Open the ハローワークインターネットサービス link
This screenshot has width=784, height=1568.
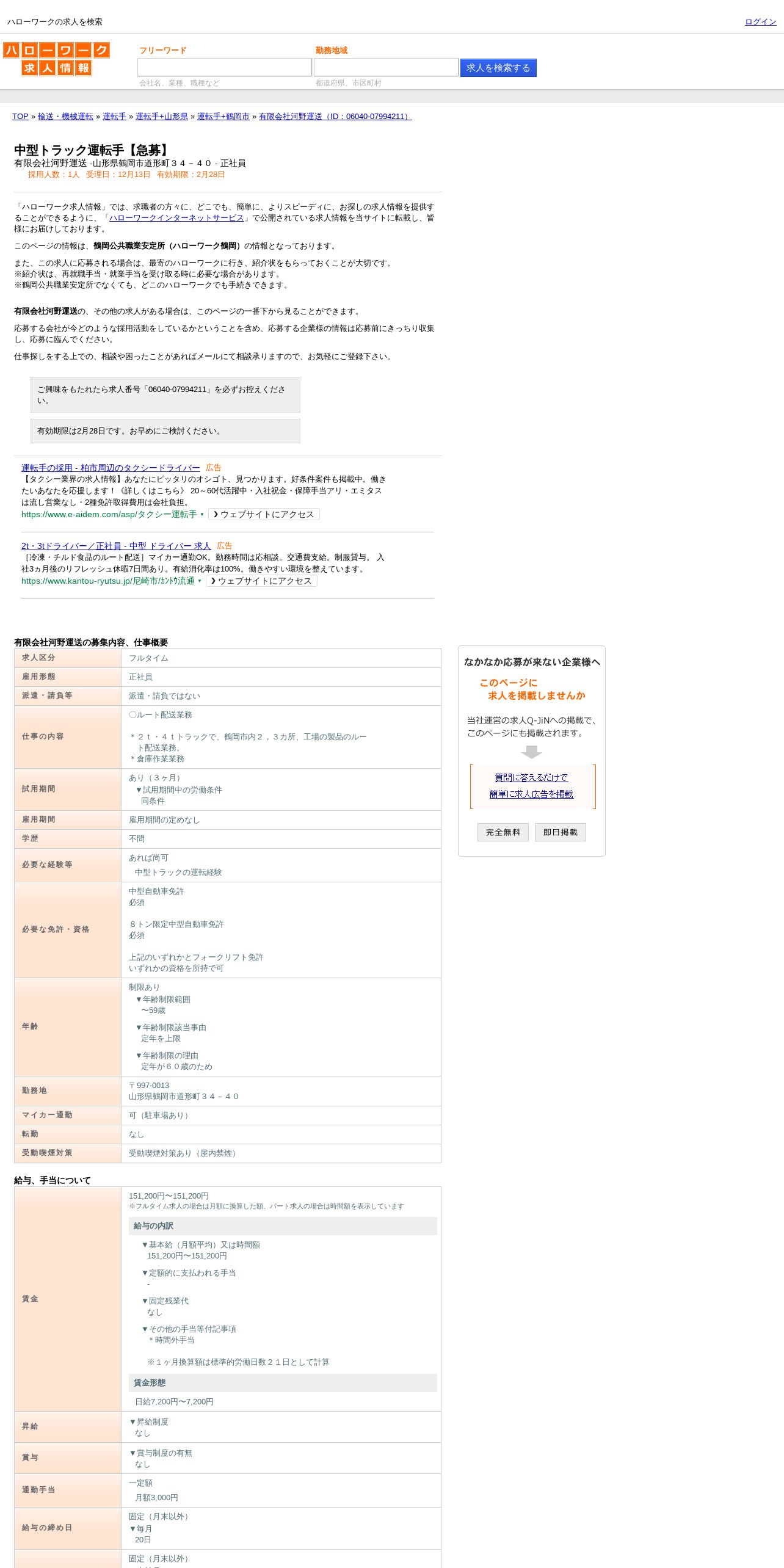(176, 218)
